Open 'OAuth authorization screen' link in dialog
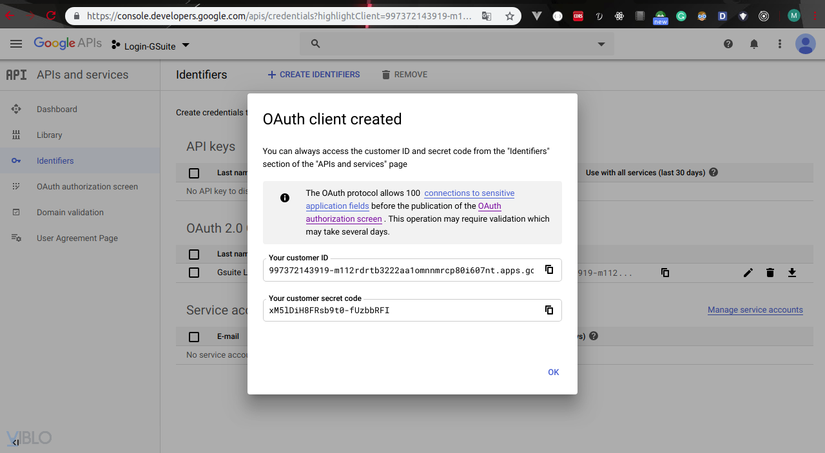Viewport: 825px width, 453px height. (x=403, y=212)
